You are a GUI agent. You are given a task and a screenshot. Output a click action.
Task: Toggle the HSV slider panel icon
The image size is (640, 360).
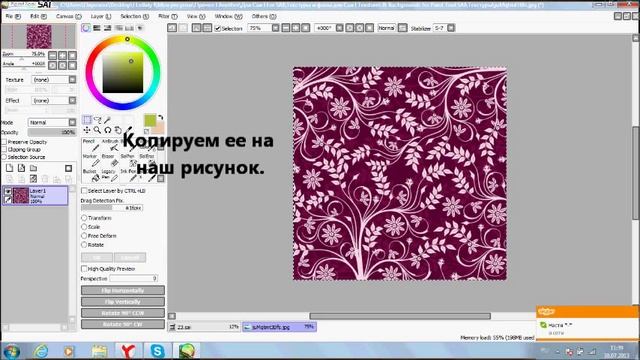click(x=107, y=28)
